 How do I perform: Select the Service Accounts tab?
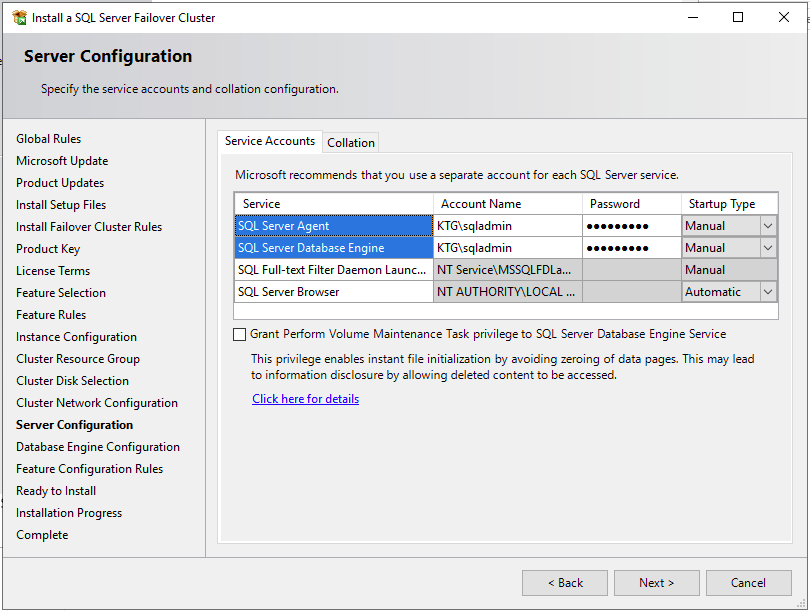(x=270, y=141)
